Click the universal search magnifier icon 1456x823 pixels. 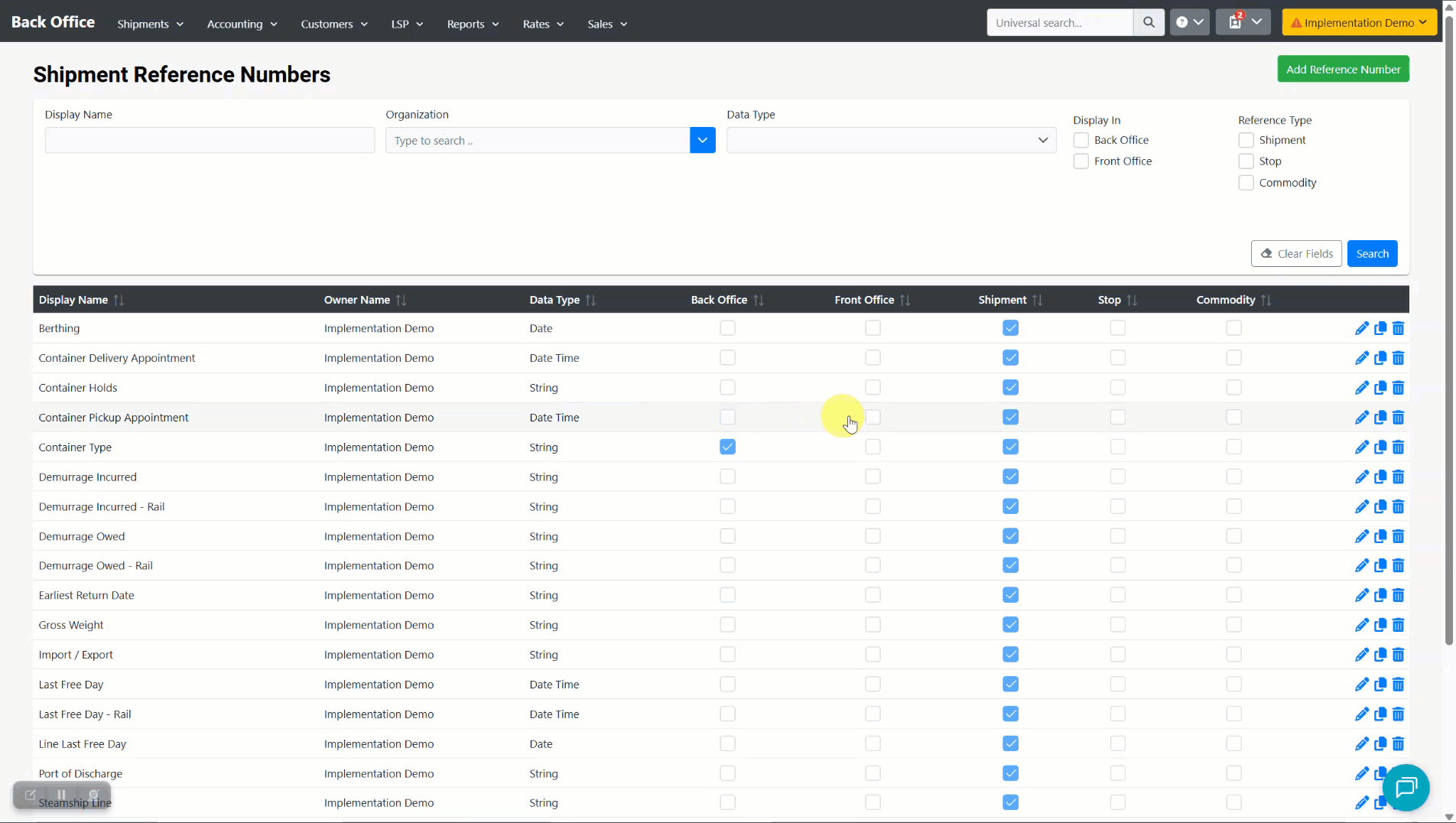pyautogui.click(x=1149, y=22)
